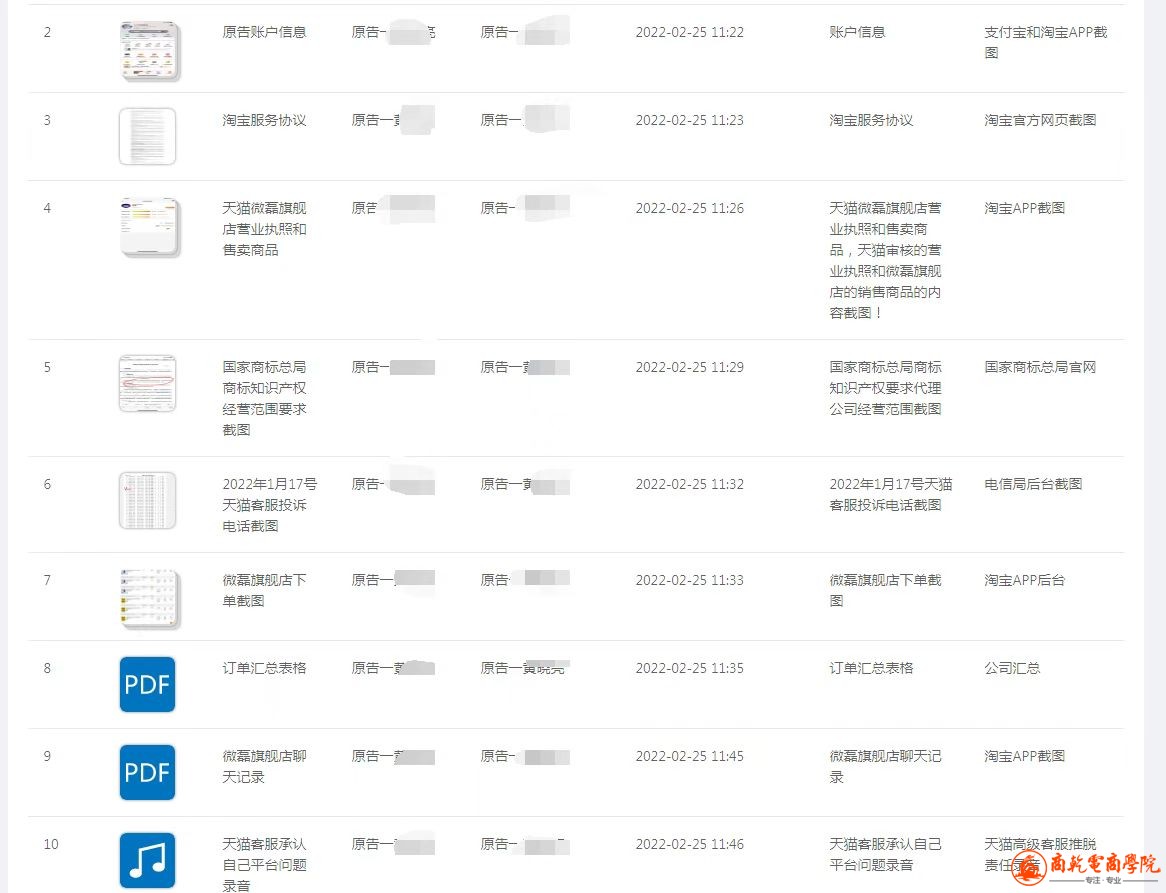Image resolution: width=1166 pixels, height=893 pixels.
Task: Click timestamp 2022-02-25 11:45
Action: [x=689, y=756]
